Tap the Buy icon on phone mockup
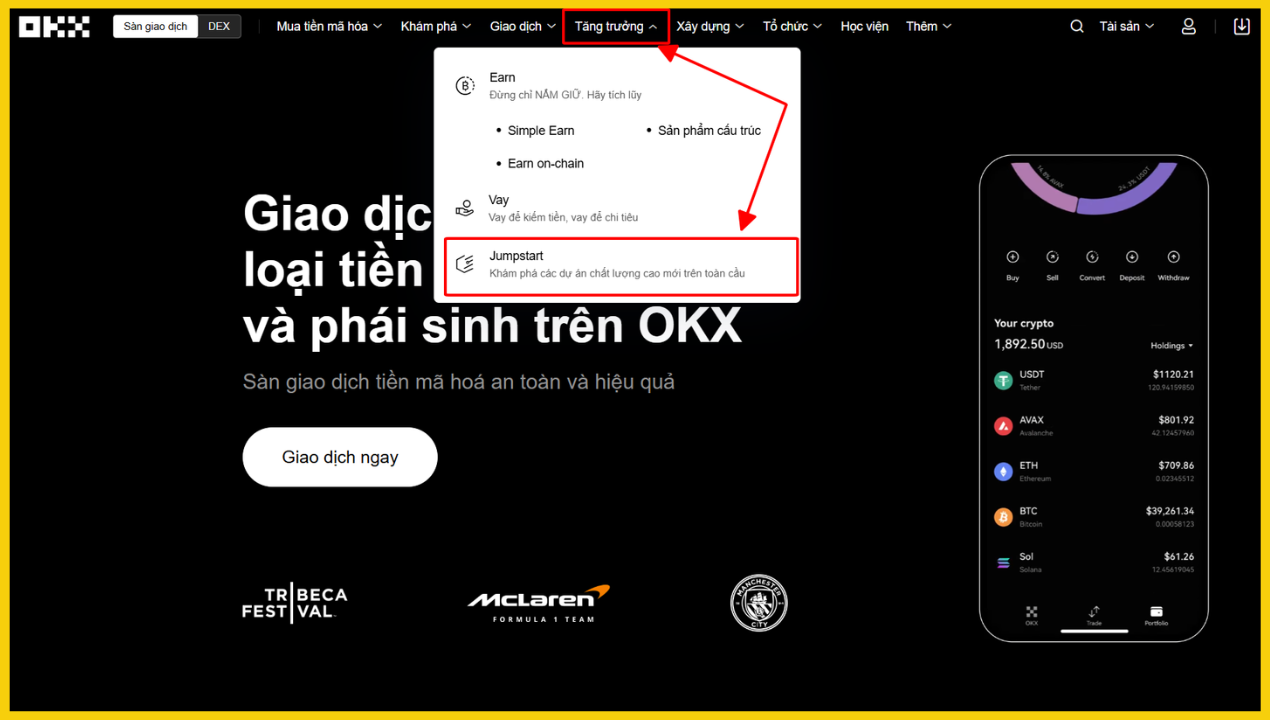The width and height of the screenshot is (1270, 720). 1012,257
